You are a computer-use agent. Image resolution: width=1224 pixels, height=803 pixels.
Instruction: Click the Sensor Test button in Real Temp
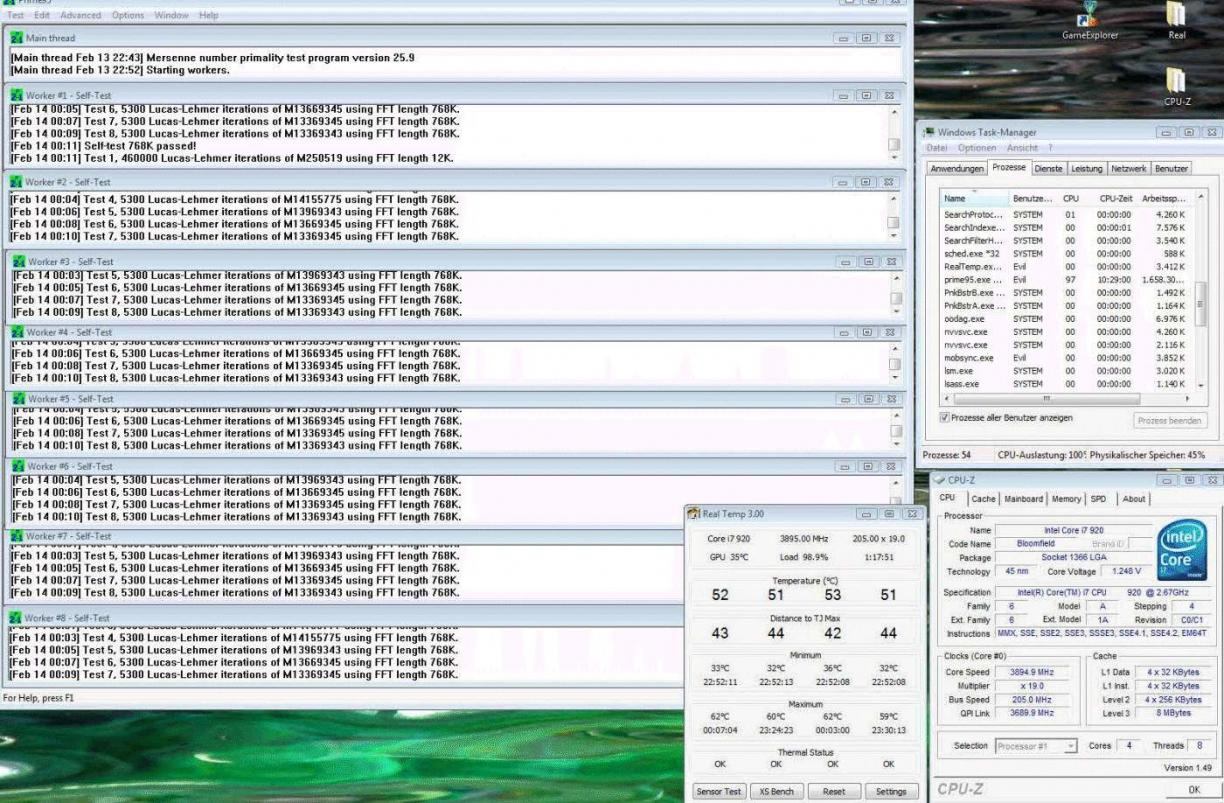coord(718,791)
